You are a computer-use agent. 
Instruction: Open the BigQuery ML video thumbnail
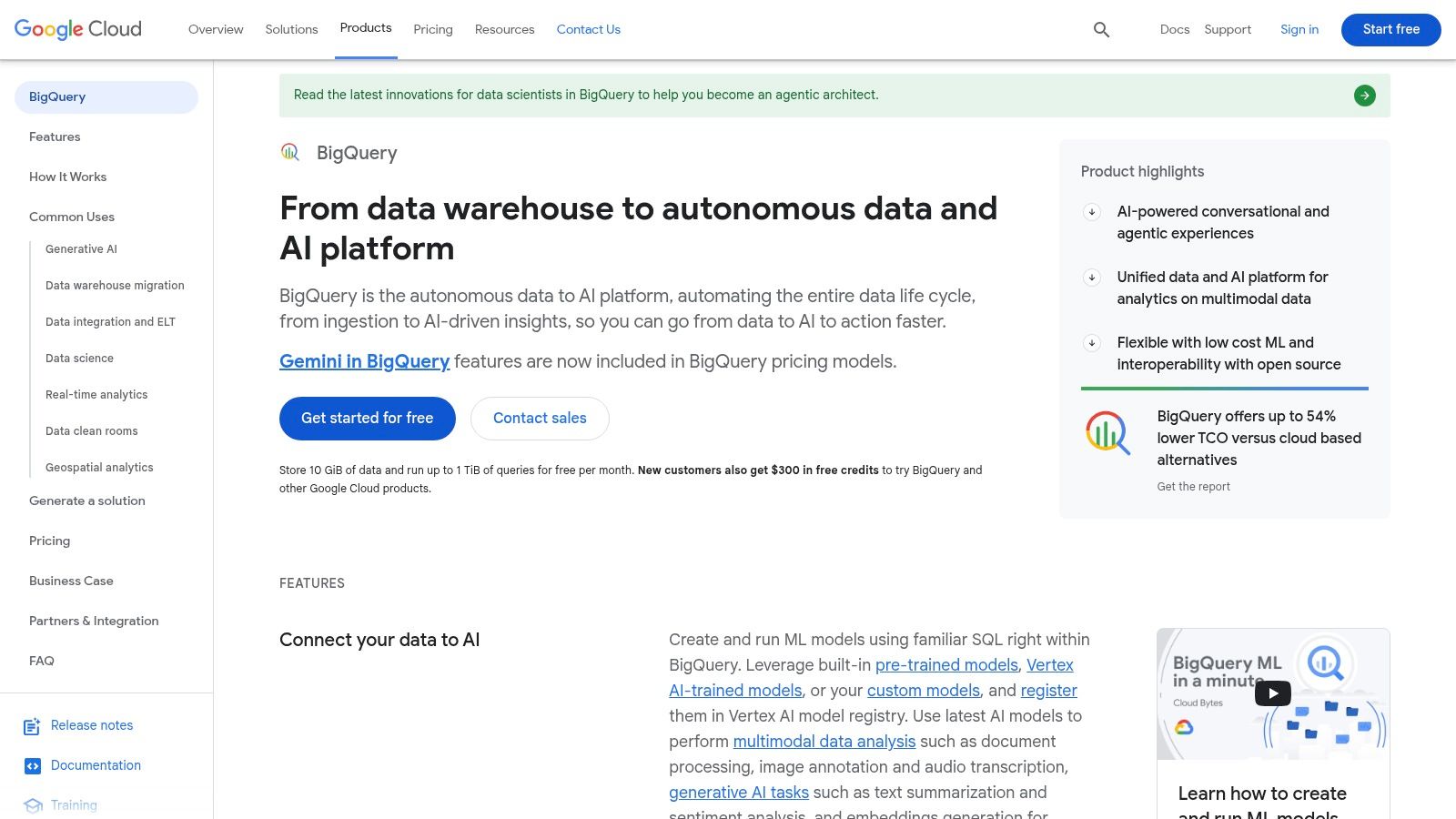[1273, 694]
